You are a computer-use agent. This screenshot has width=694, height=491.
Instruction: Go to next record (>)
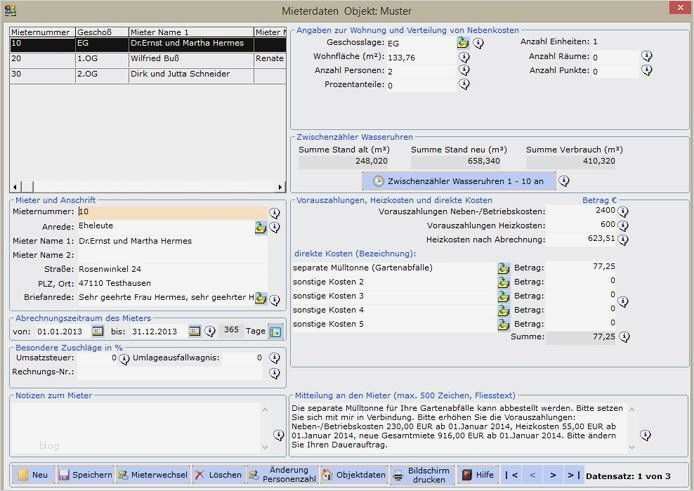tap(553, 476)
